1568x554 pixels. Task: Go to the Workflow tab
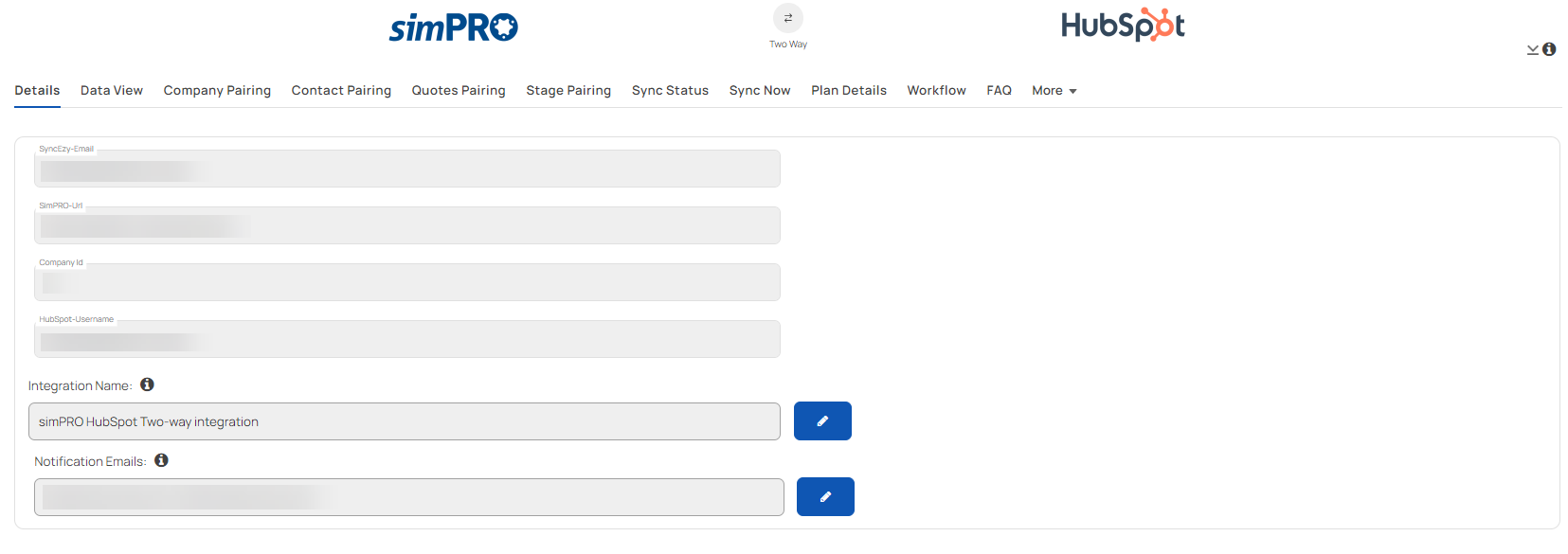coord(936,91)
